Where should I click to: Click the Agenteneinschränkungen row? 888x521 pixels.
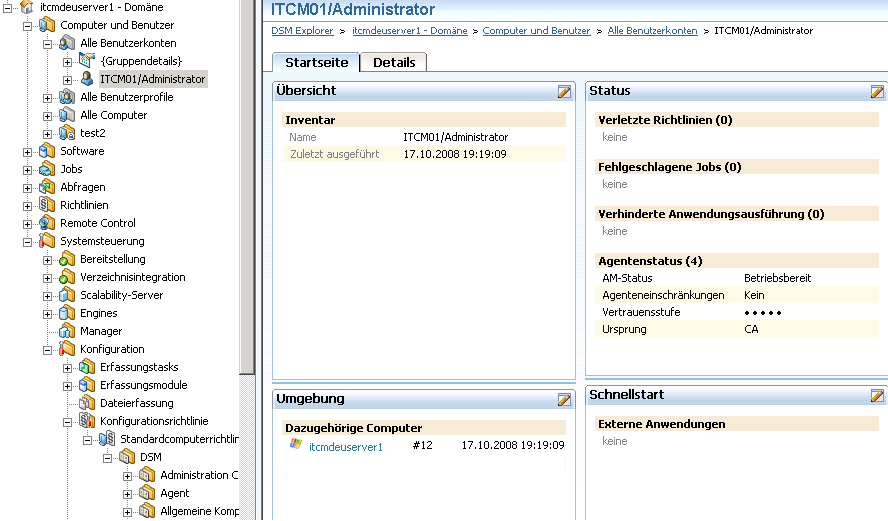coord(737,295)
